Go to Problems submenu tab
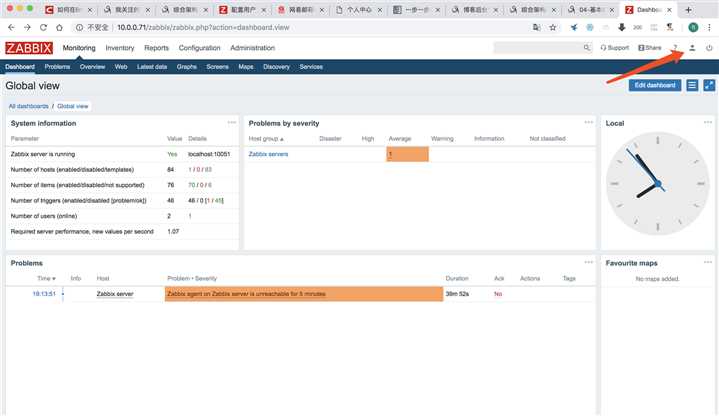This screenshot has height=416, width=719. point(57,67)
